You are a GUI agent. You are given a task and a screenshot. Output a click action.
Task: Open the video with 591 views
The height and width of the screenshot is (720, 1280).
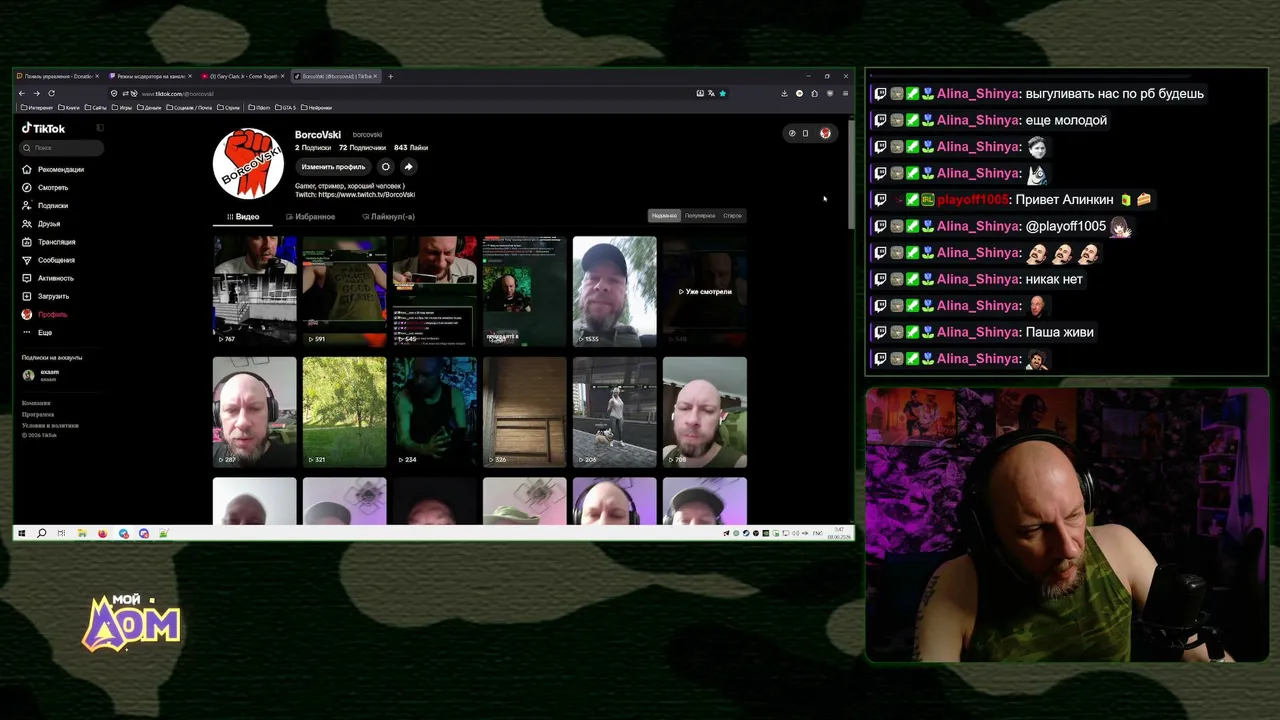point(345,291)
